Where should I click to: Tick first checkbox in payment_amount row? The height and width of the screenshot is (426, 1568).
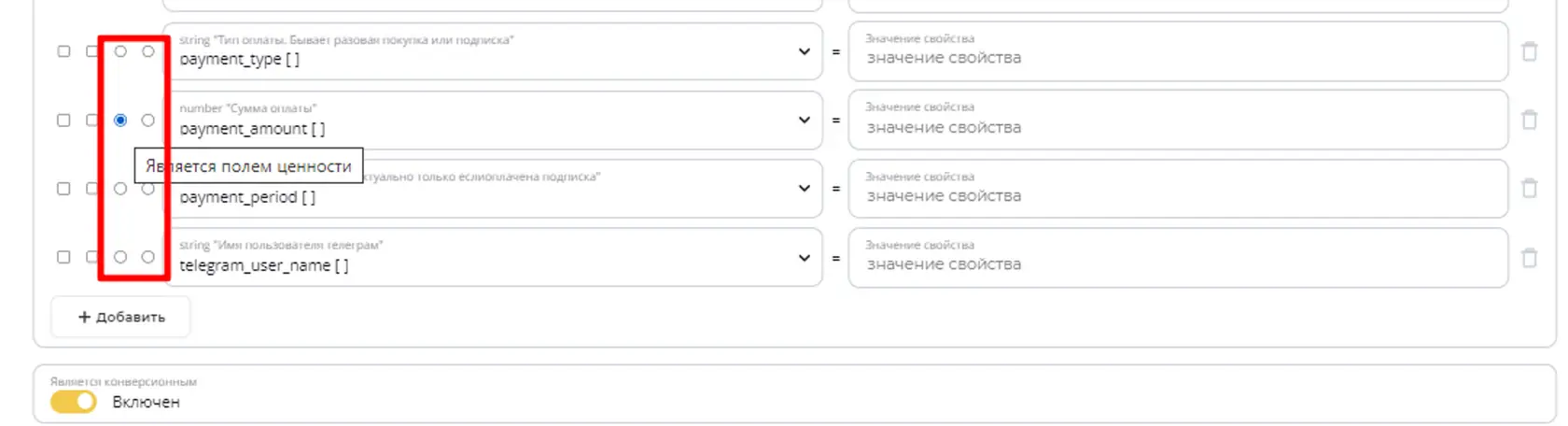pyautogui.click(x=63, y=120)
